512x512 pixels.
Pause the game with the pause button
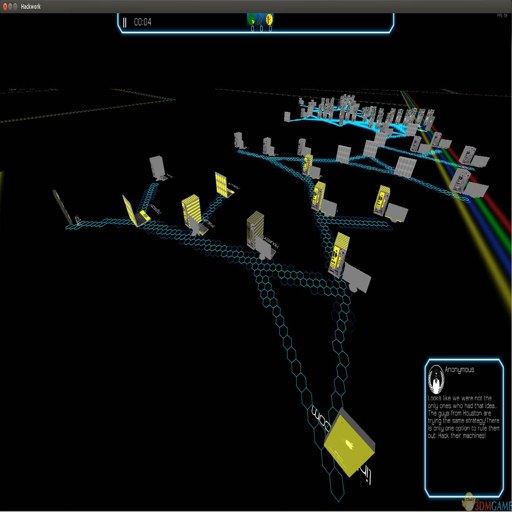(x=125, y=22)
